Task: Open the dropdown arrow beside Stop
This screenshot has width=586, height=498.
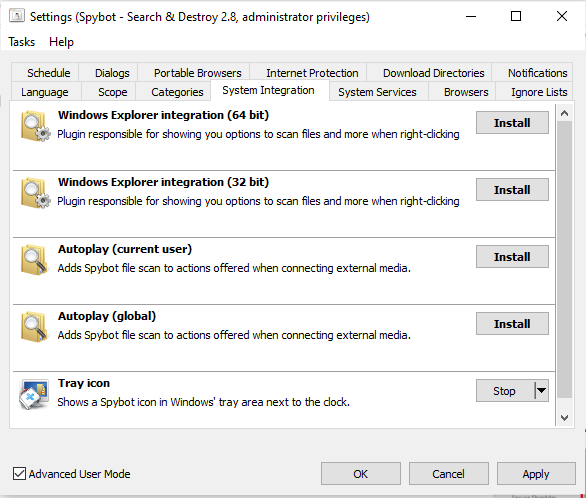Action: click(541, 391)
